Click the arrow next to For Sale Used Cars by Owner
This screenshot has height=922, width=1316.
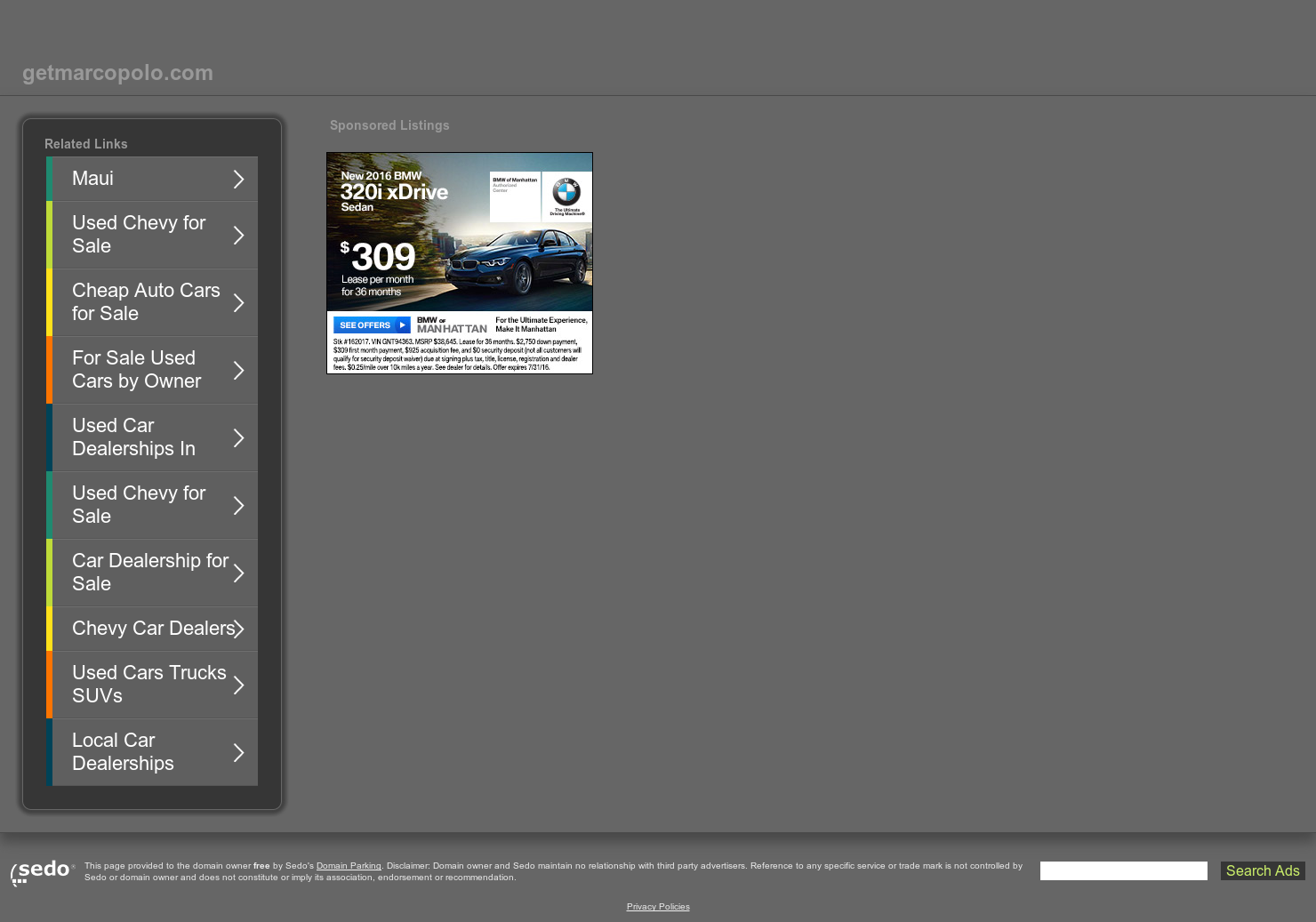(x=238, y=371)
